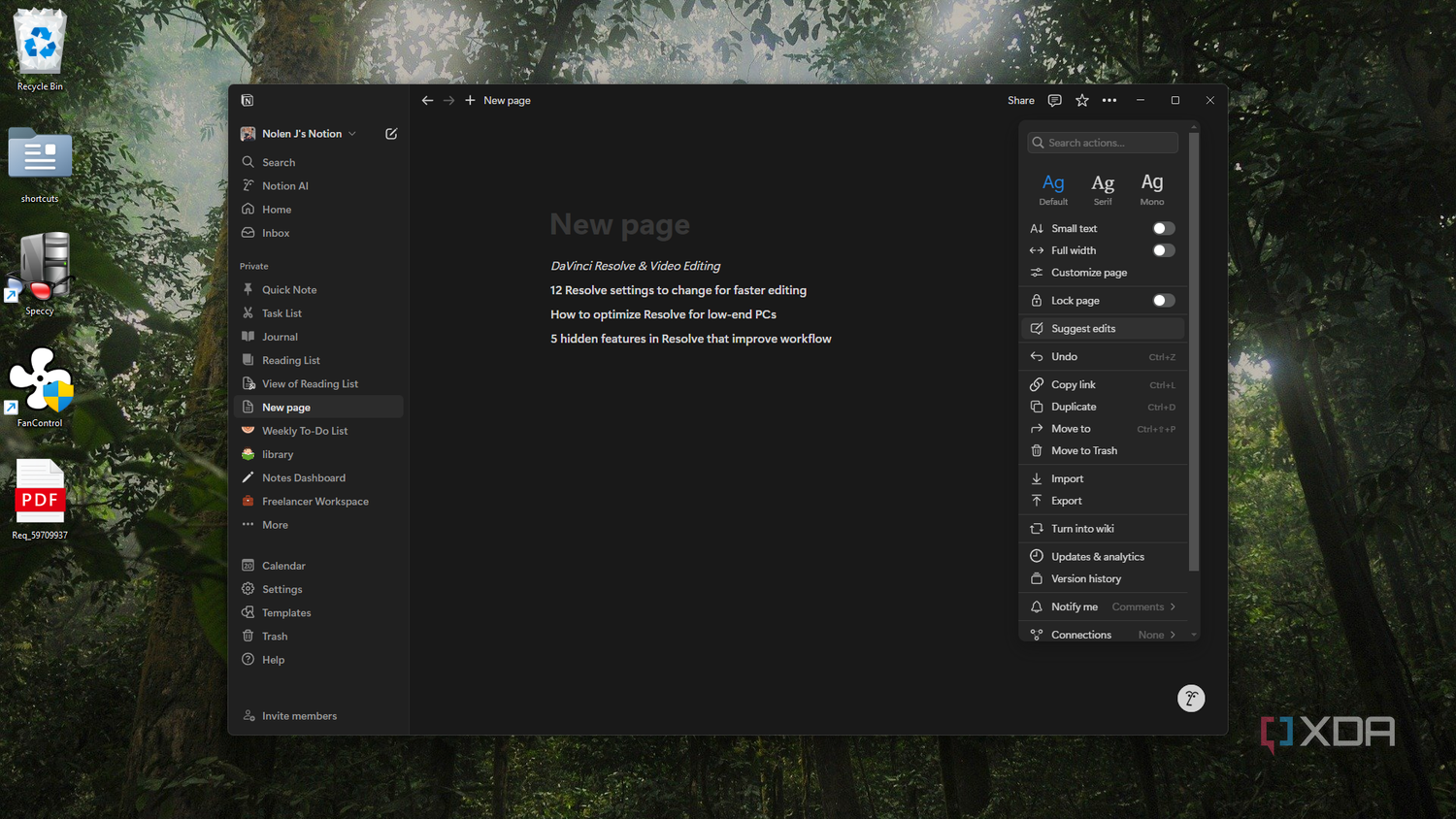Image resolution: width=1456 pixels, height=819 pixels.
Task: Expand More in the private pages list
Action: point(319,525)
